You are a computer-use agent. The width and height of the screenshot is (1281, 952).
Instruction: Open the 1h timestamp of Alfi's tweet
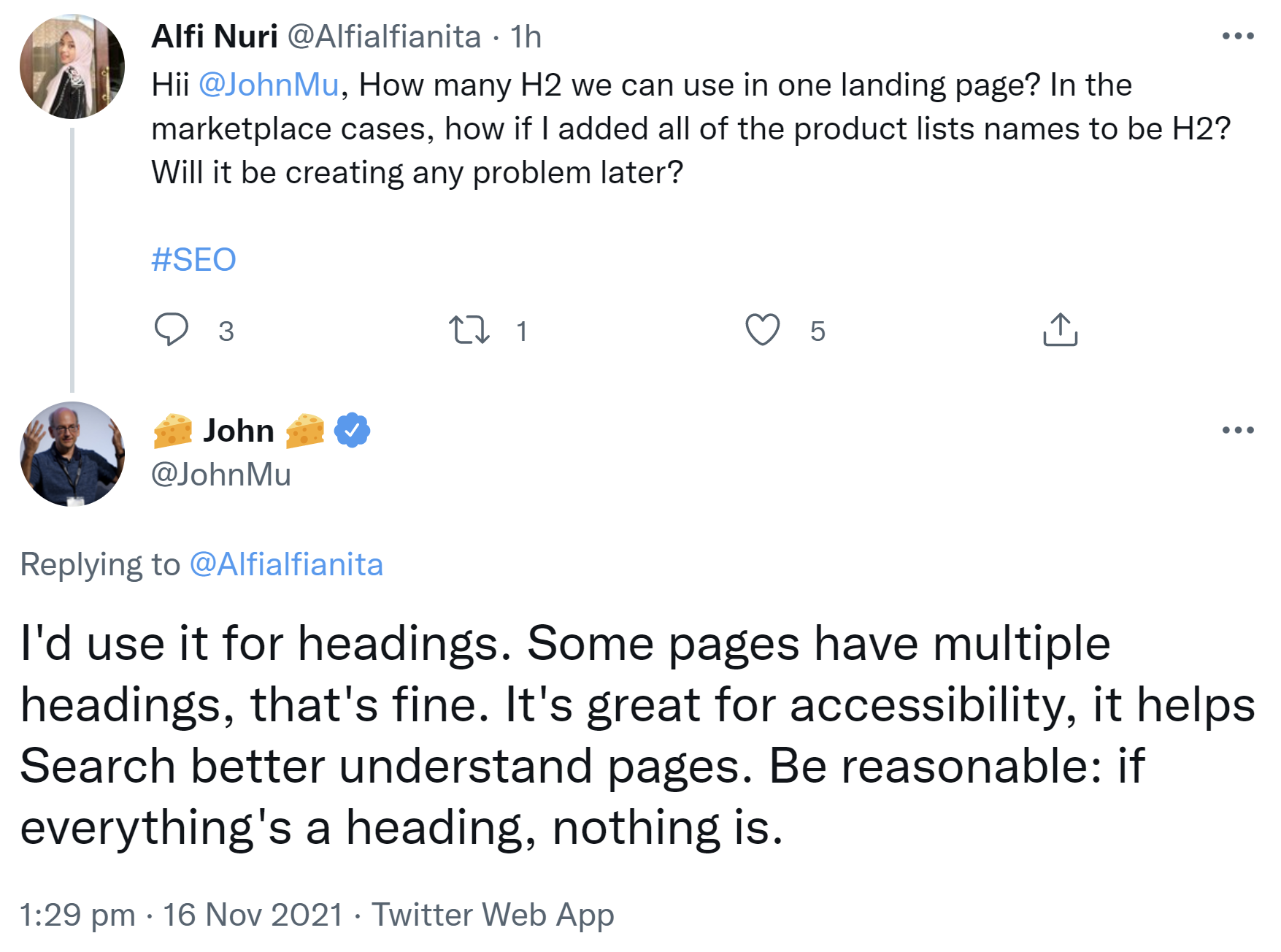526,37
